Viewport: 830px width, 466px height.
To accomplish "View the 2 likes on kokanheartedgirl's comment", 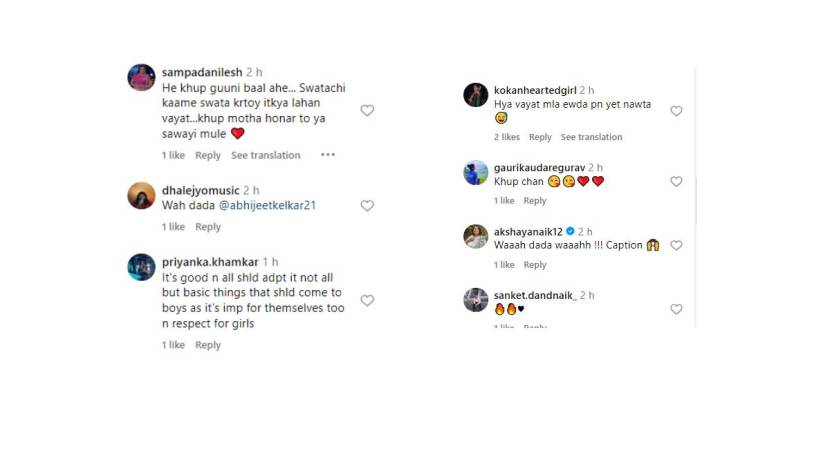I will pos(507,137).
